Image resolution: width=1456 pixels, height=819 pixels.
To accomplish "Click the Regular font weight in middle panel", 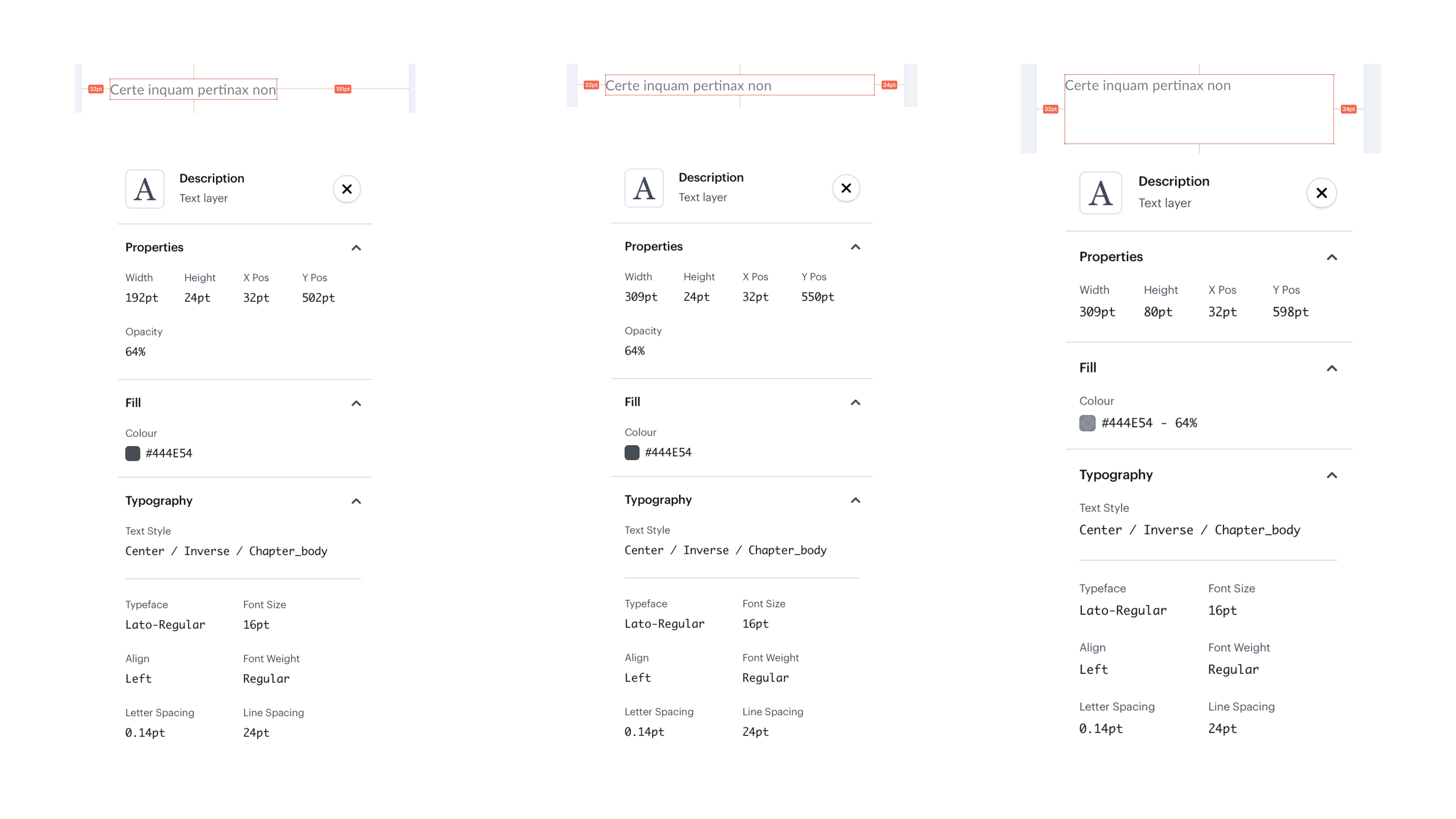I will tap(765, 678).
